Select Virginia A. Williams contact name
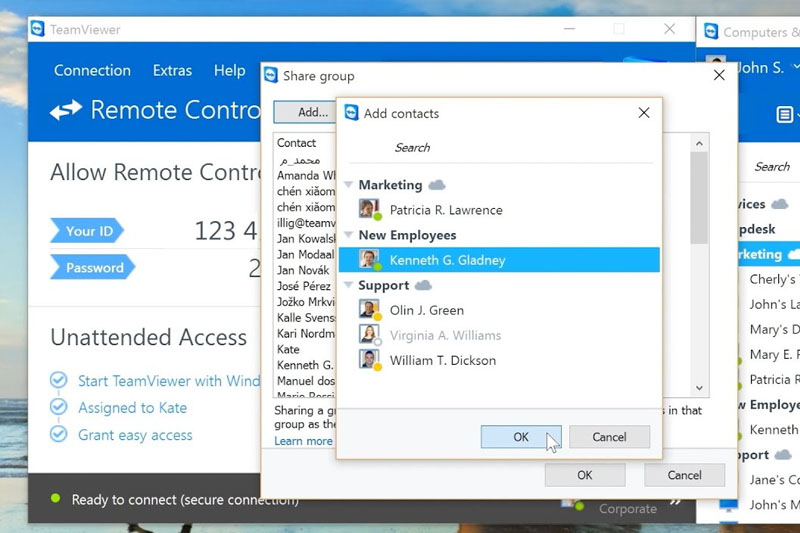The width and height of the screenshot is (800, 533). coord(445,335)
